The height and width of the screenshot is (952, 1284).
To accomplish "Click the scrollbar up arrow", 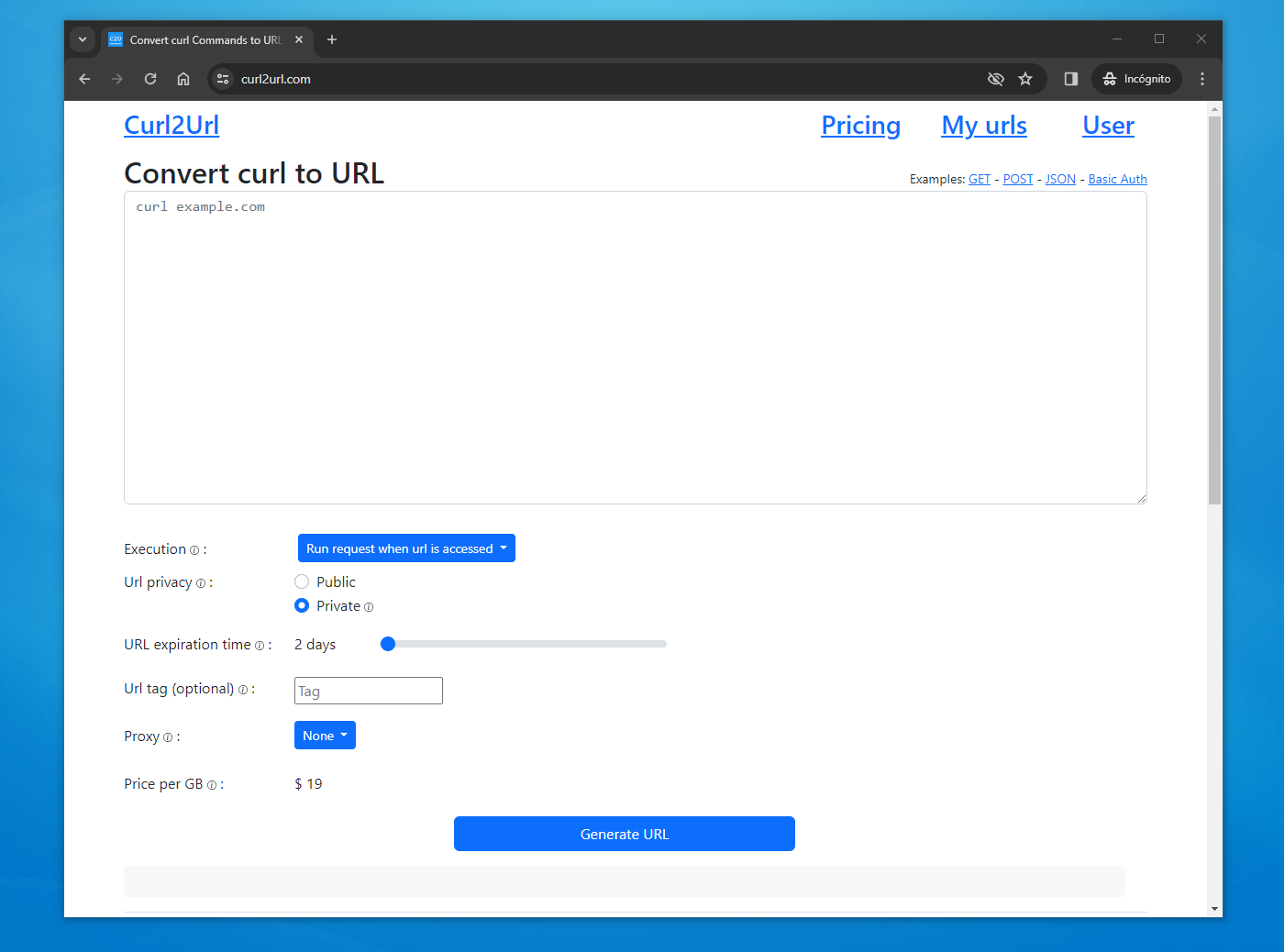I will 1214,108.
